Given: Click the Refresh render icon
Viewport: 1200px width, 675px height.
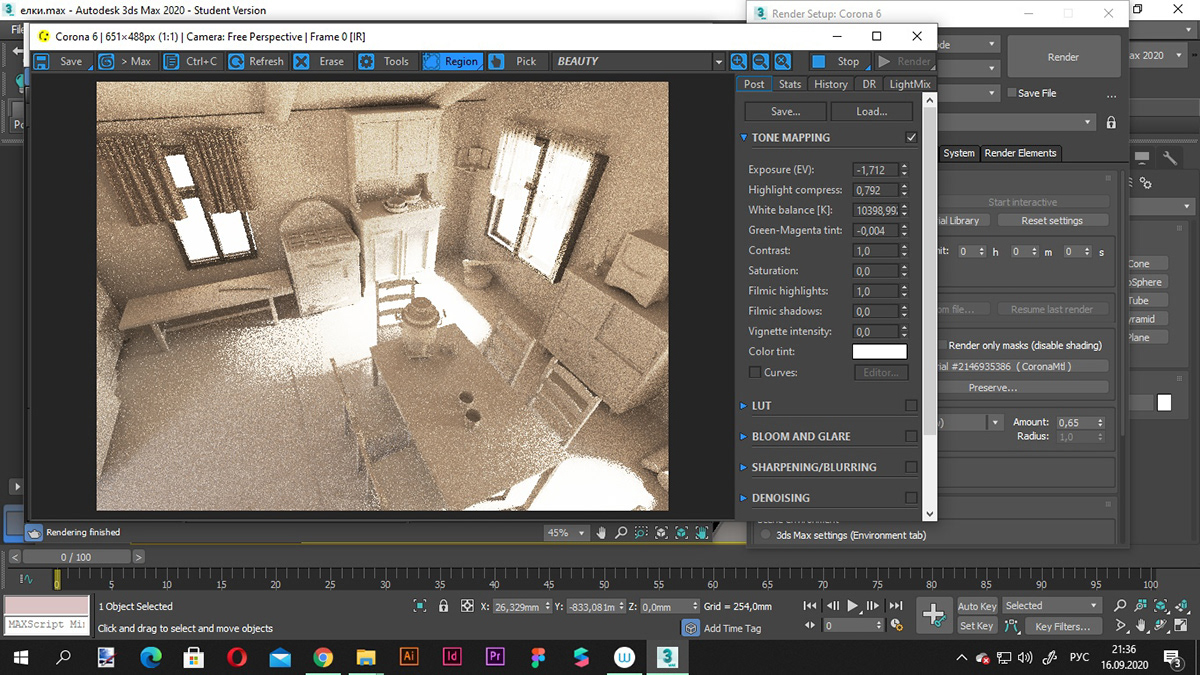Looking at the screenshot, I should point(236,62).
